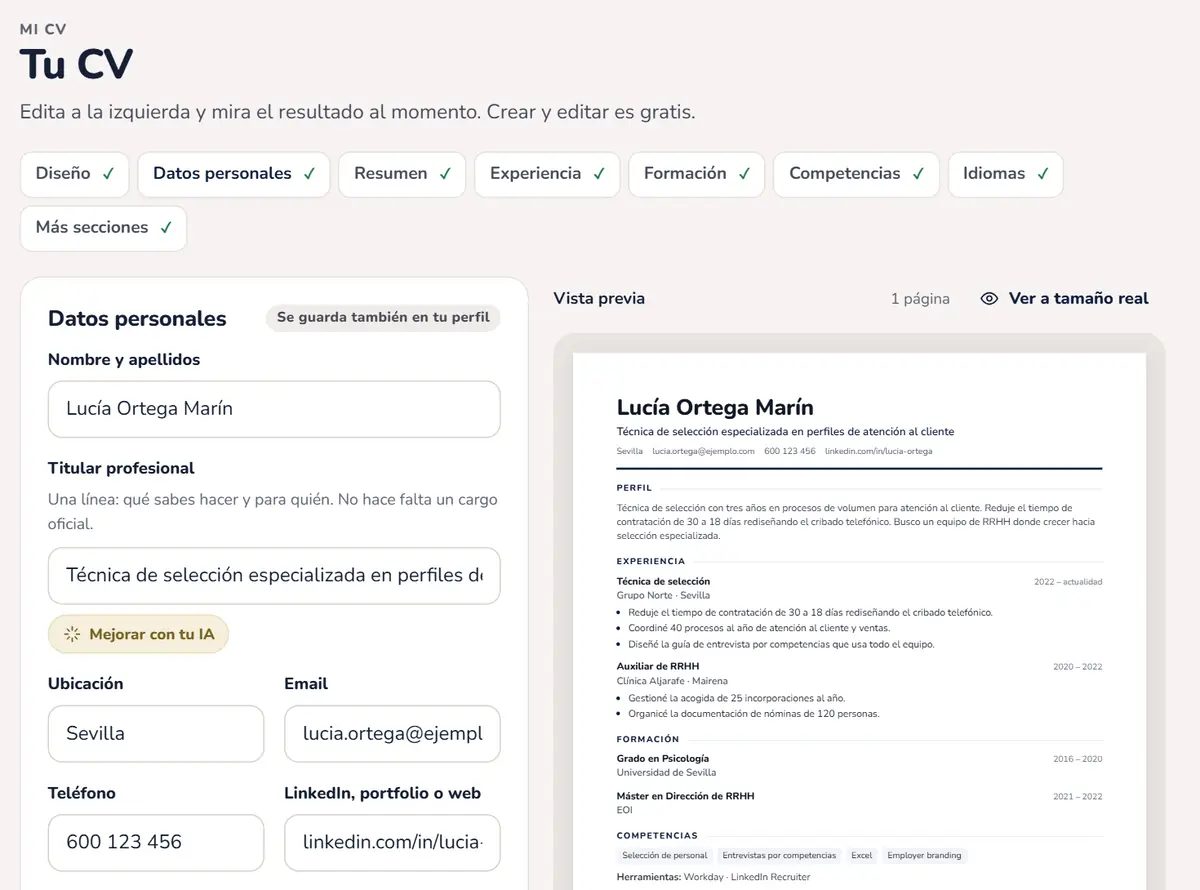Viewport: 1200px width, 890px height.
Task: Click 'Grado en Psicología' in the preview
Action: coord(663,758)
